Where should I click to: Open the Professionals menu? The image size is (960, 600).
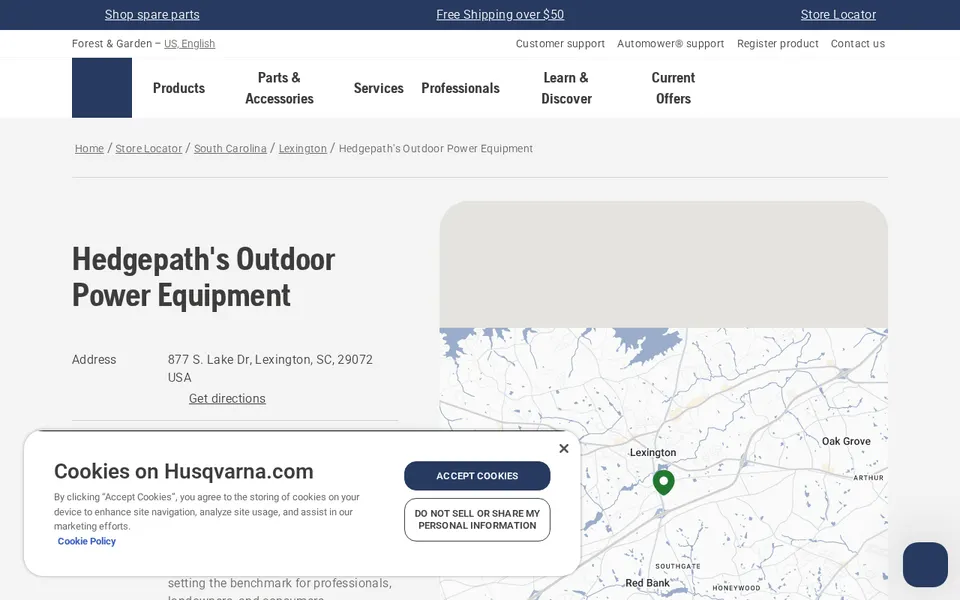(460, 88)
